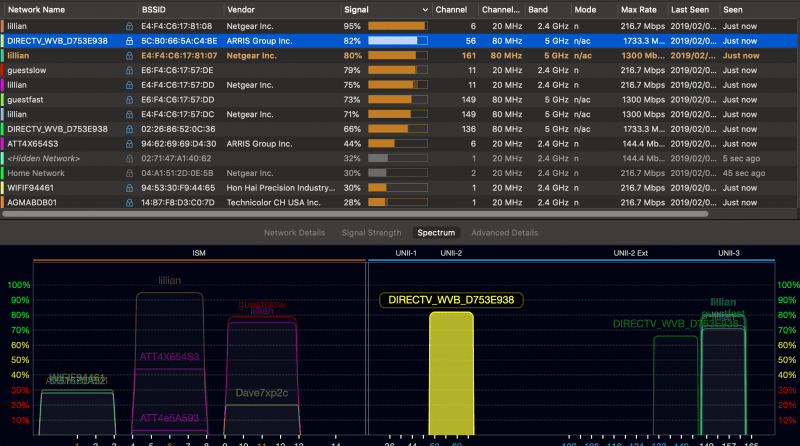Click the lillian label in ISM spectrum
Viewport: 800px width, 446px height.
[169, 281]
